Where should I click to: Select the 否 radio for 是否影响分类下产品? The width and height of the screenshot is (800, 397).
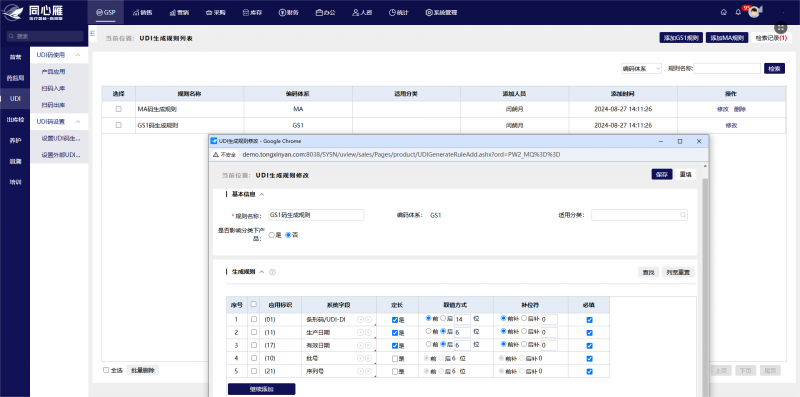click(288, 235)
